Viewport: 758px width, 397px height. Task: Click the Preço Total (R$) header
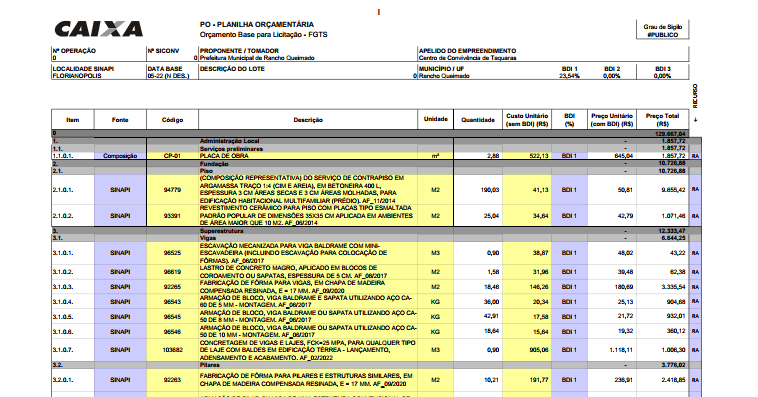point(663,120)
